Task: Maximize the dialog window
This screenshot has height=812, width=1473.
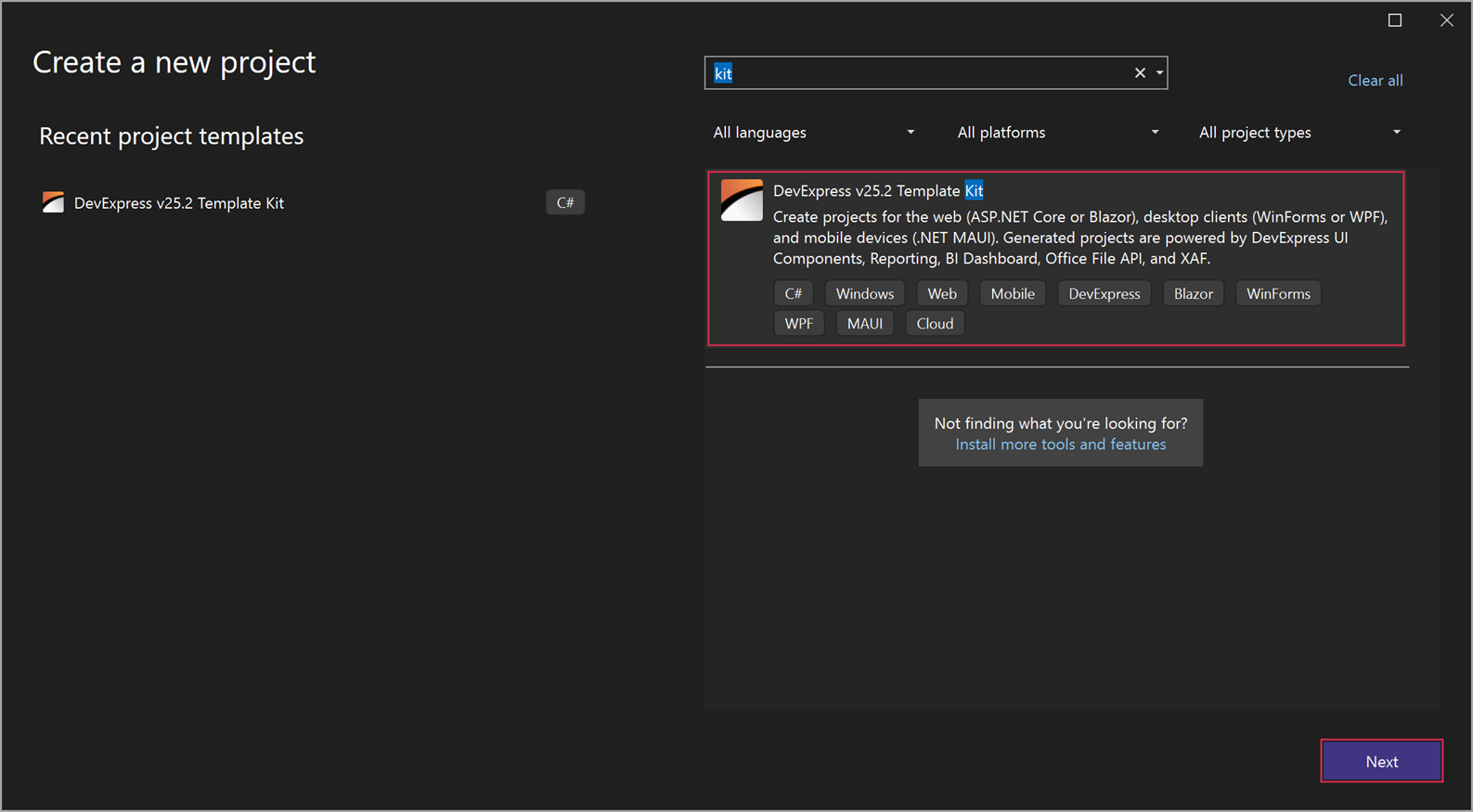Action: click(1395, 20)
